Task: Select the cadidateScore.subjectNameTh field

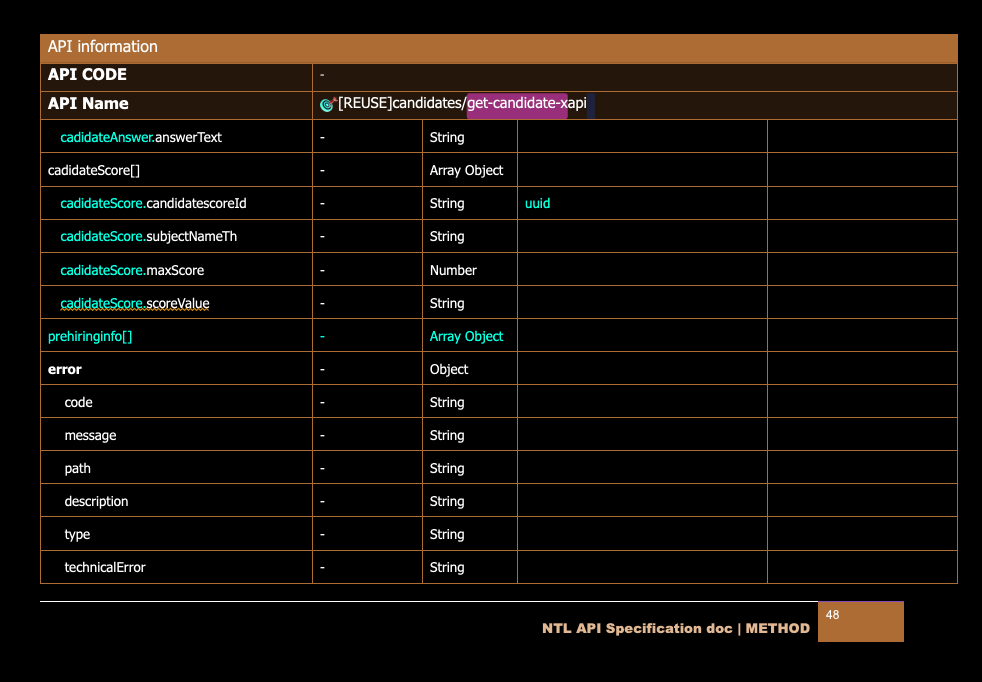Action: (x=148, y=236)
